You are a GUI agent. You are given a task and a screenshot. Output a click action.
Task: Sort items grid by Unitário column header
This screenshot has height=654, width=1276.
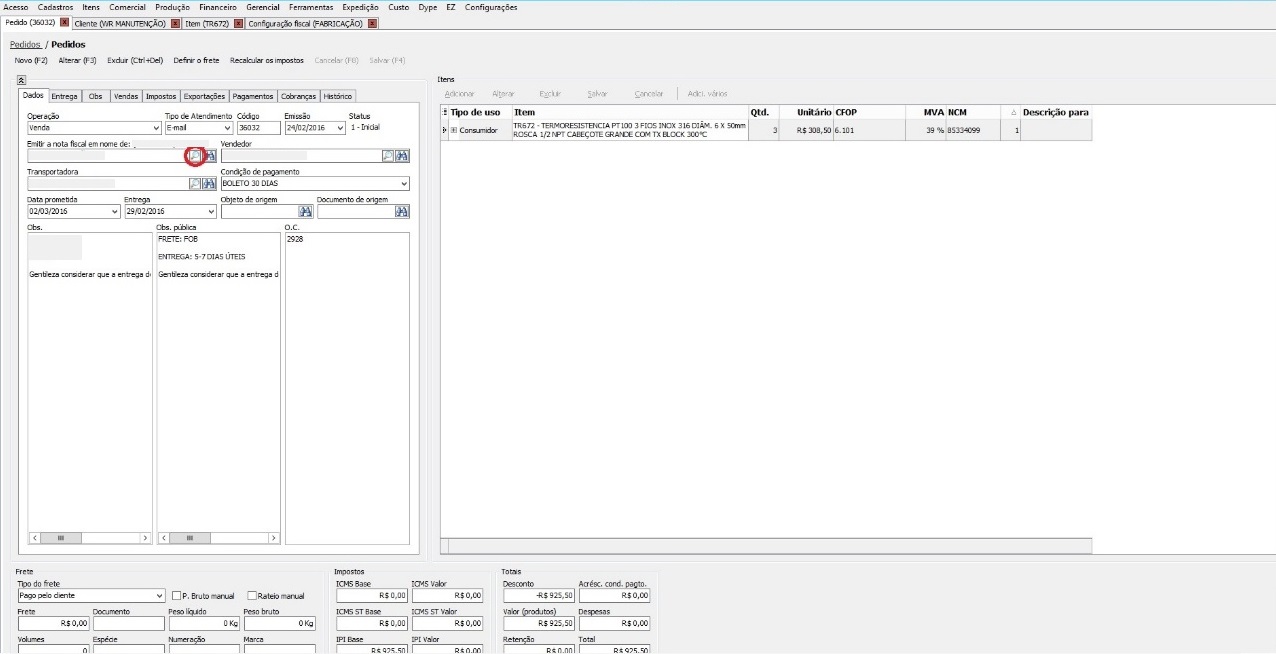806,112
